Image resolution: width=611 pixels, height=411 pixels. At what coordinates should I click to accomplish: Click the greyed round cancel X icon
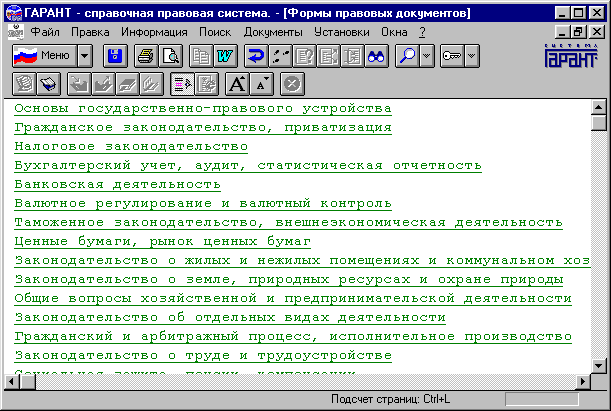pyautogui.click(x=292, y=84)
